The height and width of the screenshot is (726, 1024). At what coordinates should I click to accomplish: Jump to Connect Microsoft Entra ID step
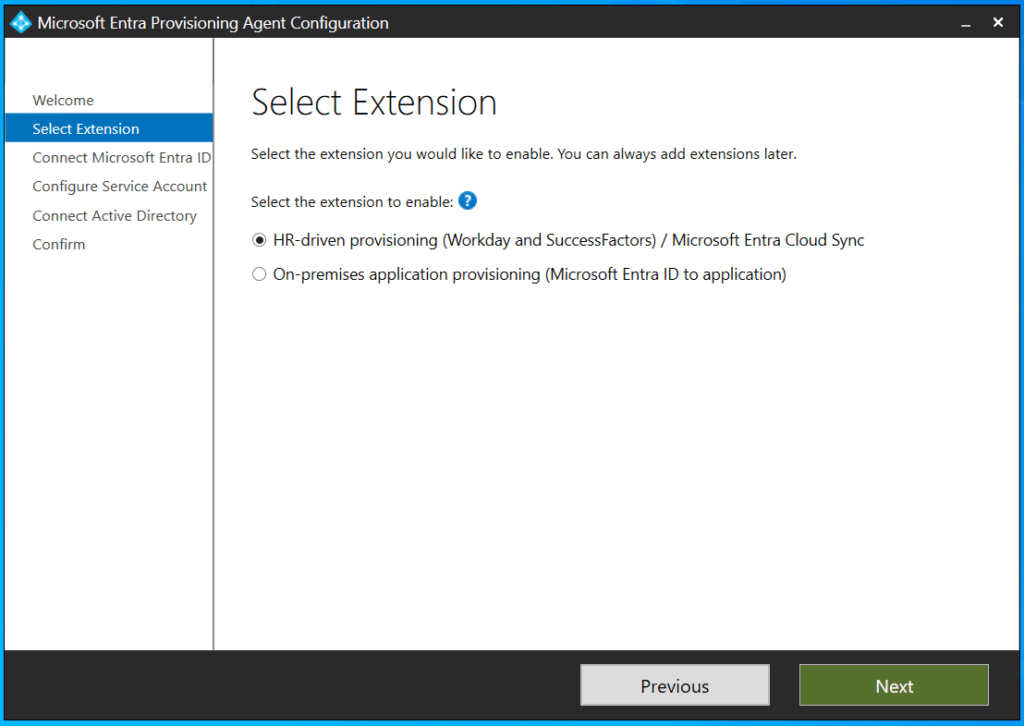tap(121, 158)
